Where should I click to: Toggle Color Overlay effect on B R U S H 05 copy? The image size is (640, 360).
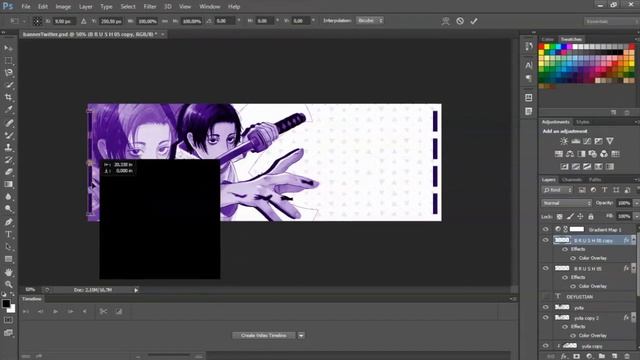pyautogui.click(x=573, y=258)
